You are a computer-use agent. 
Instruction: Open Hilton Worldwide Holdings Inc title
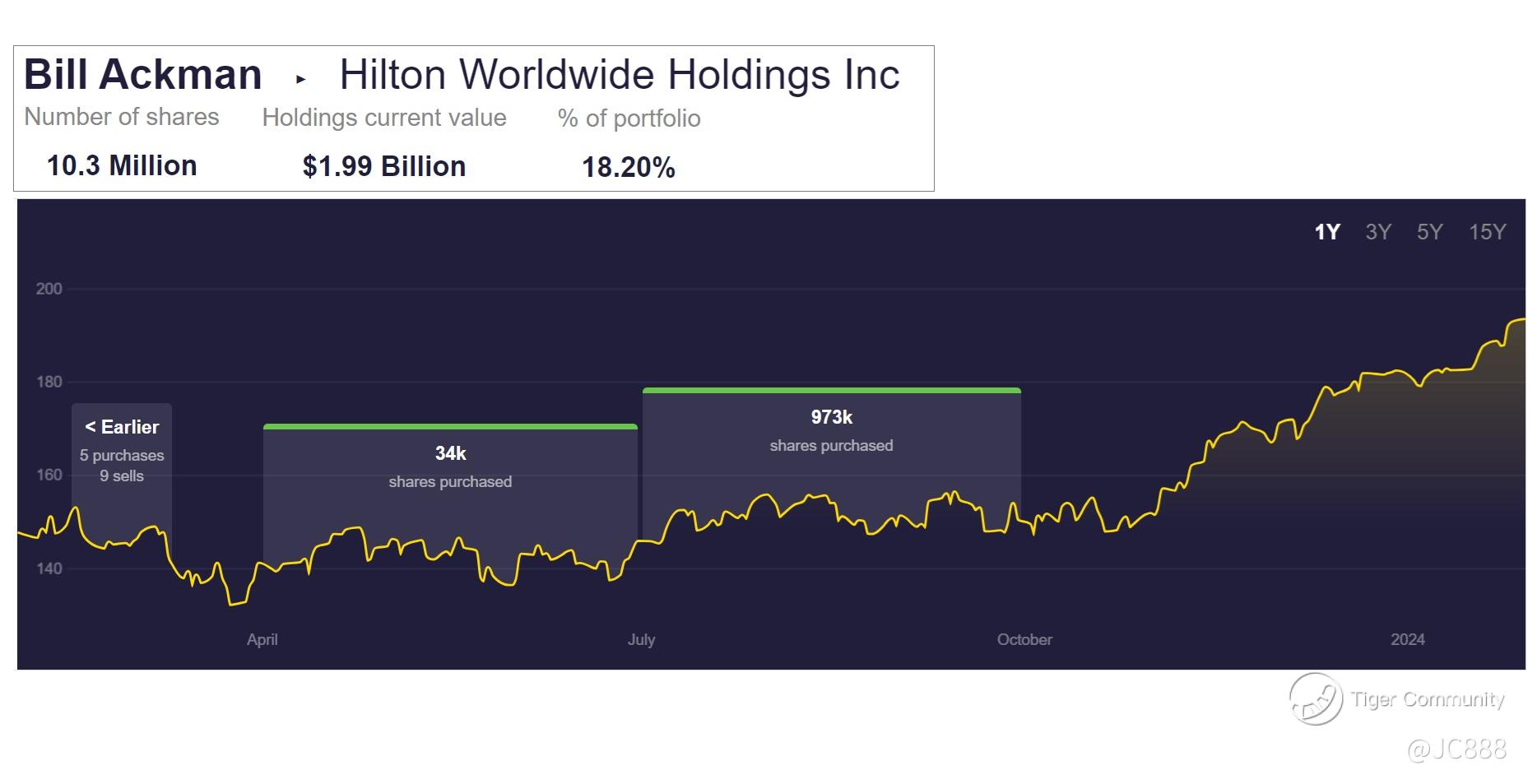(619, 75)
